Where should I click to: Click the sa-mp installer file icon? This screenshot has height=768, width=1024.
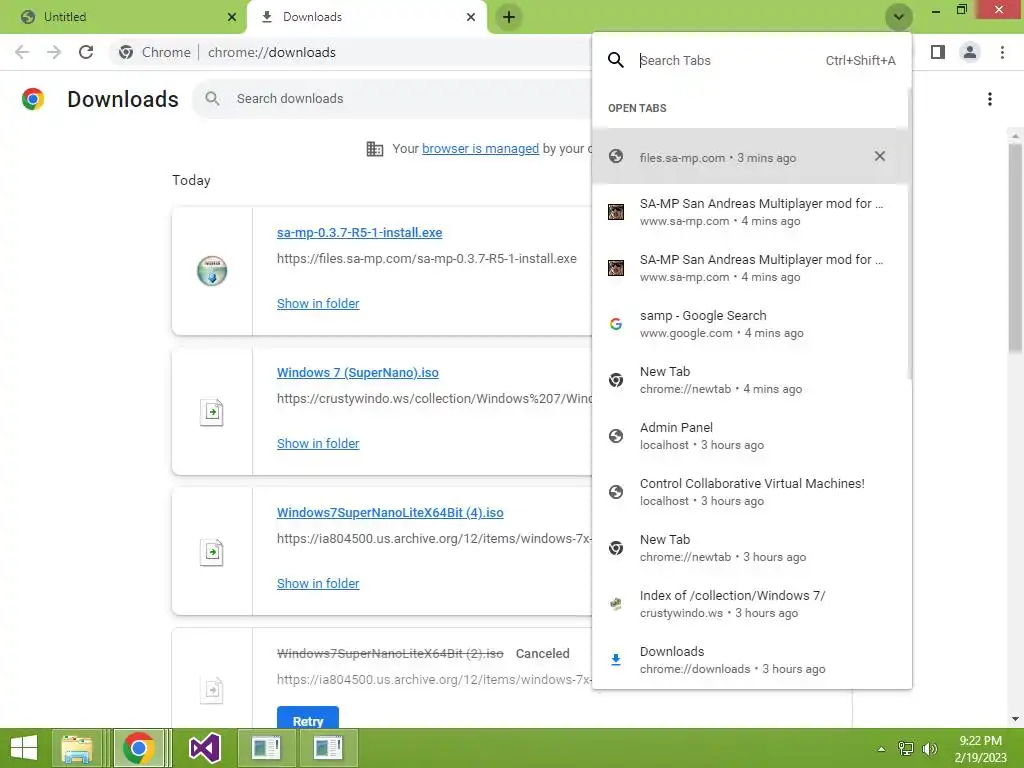pos(212,271)
